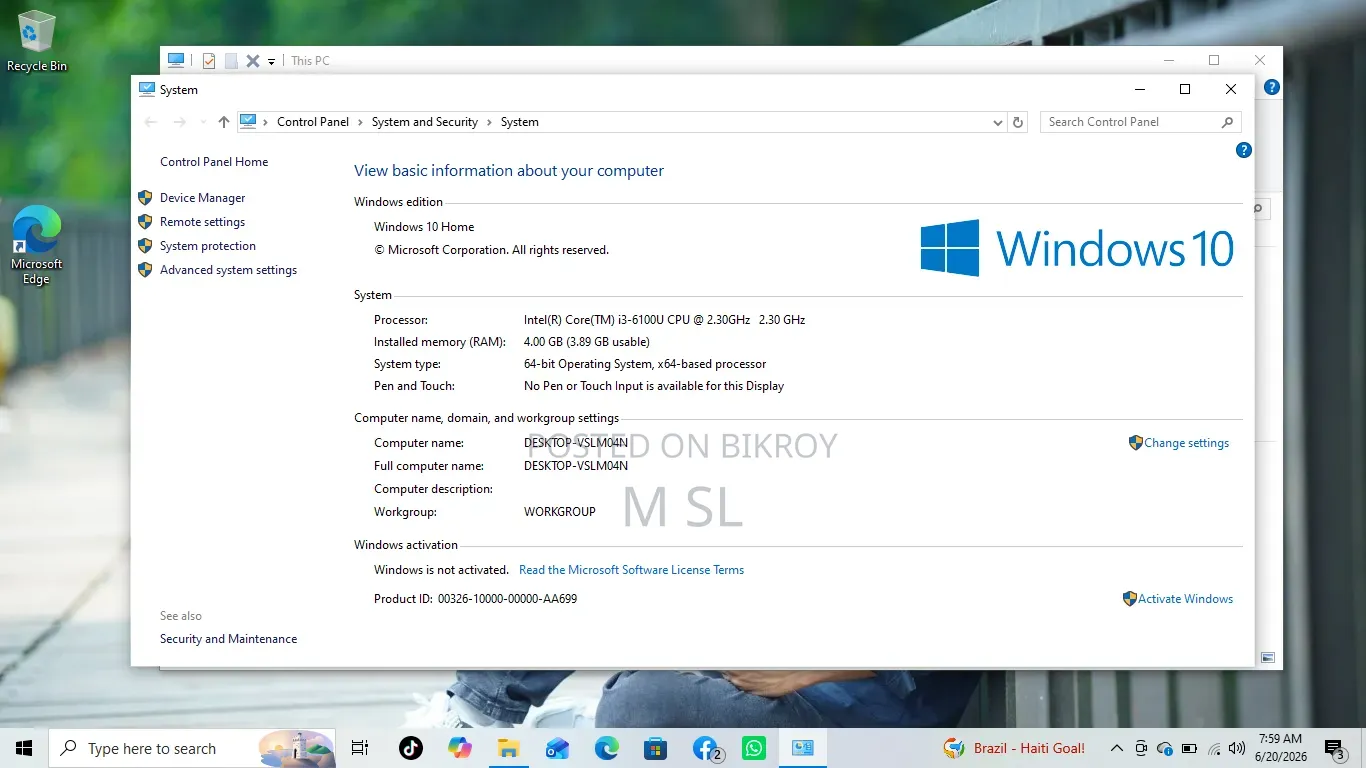Open Copilot from the taskbar

459,748
